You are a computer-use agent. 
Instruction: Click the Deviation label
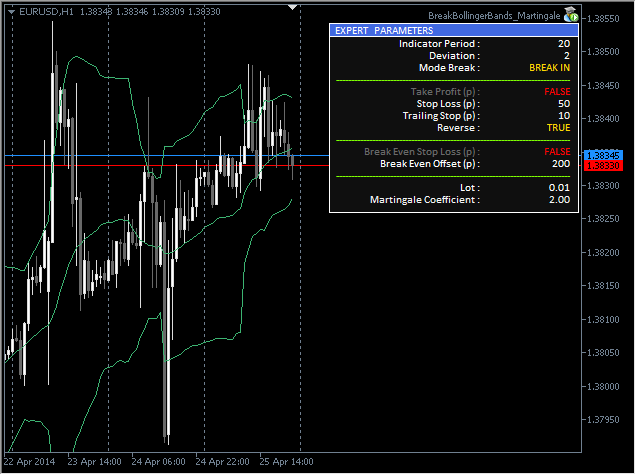(454, 56)
